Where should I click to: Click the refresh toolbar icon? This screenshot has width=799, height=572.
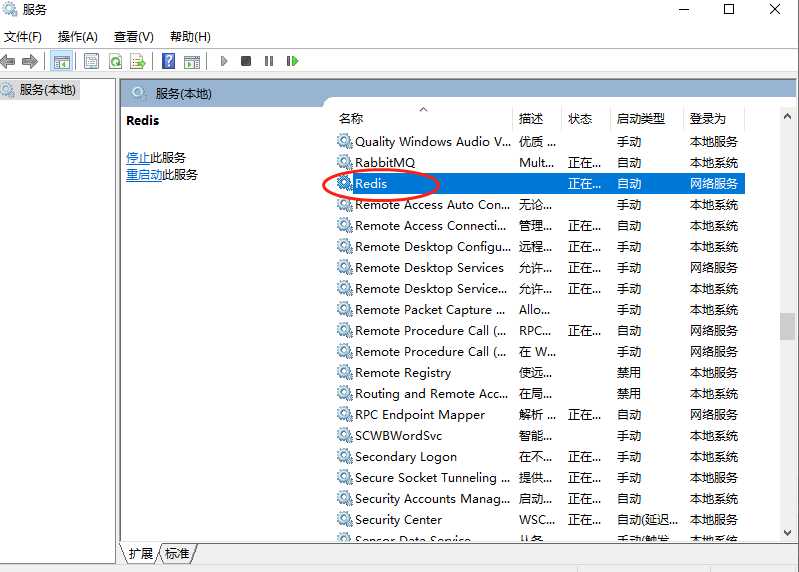click(x=116, y=62)
